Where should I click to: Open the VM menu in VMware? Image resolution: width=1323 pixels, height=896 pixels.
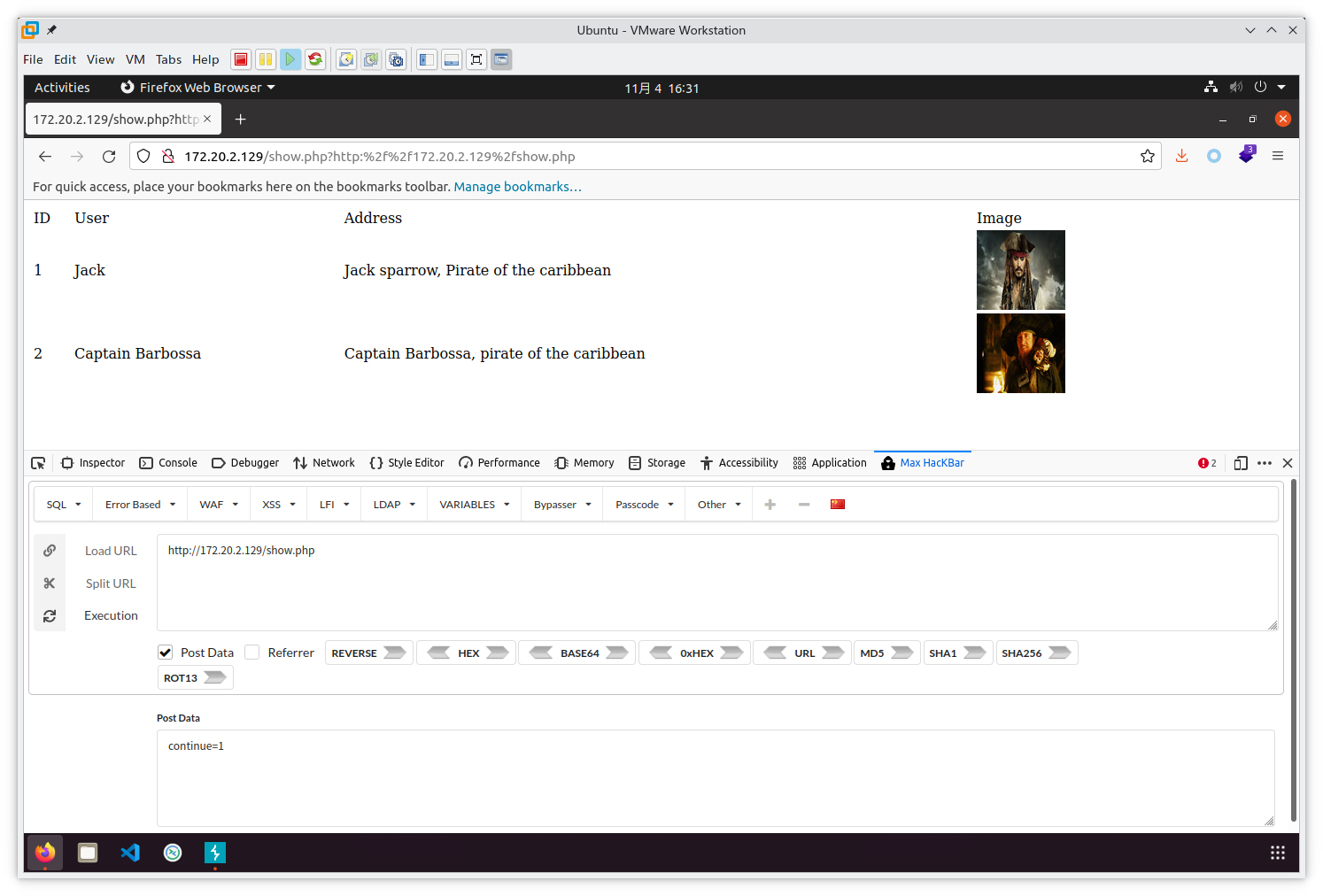(135, 59)
